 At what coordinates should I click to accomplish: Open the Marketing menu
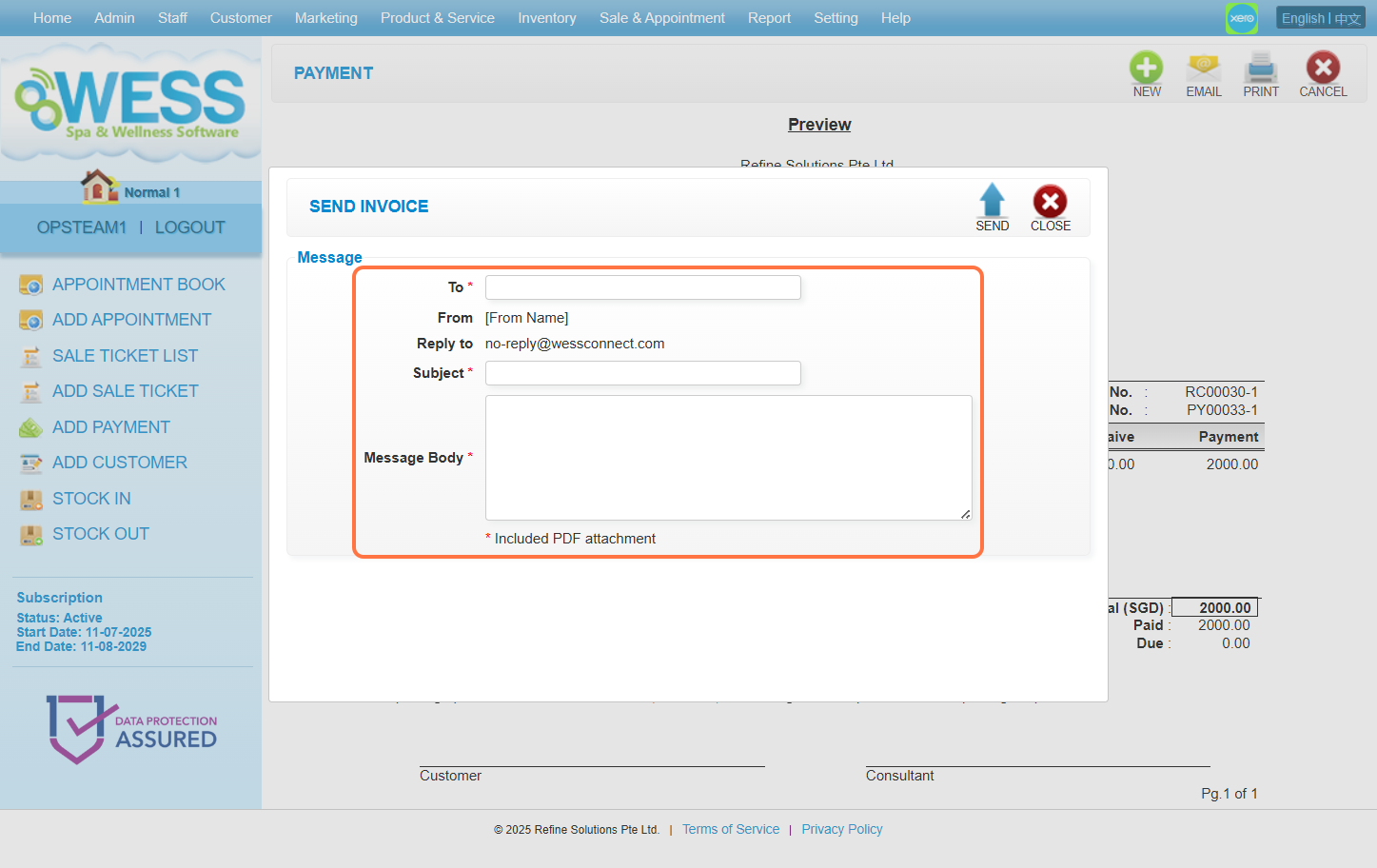point(325,18)
